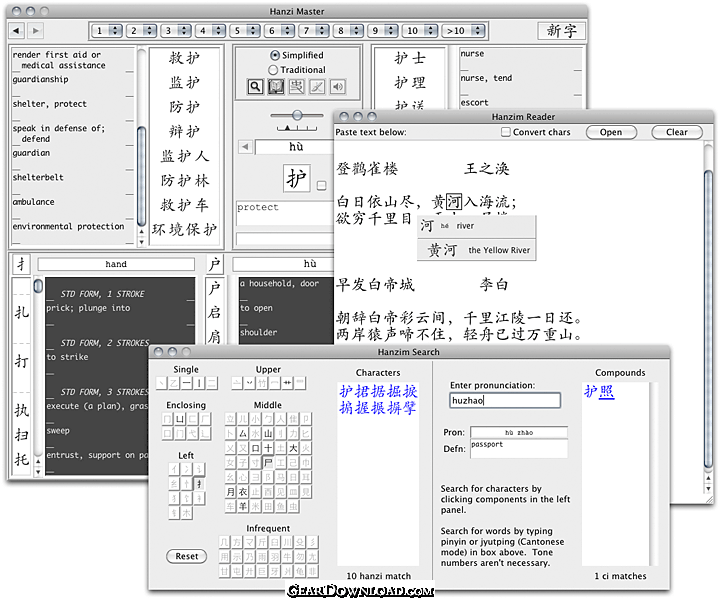Select the 山 component in the Middle group
Screen dimensions: 720x599
[268, 433]
